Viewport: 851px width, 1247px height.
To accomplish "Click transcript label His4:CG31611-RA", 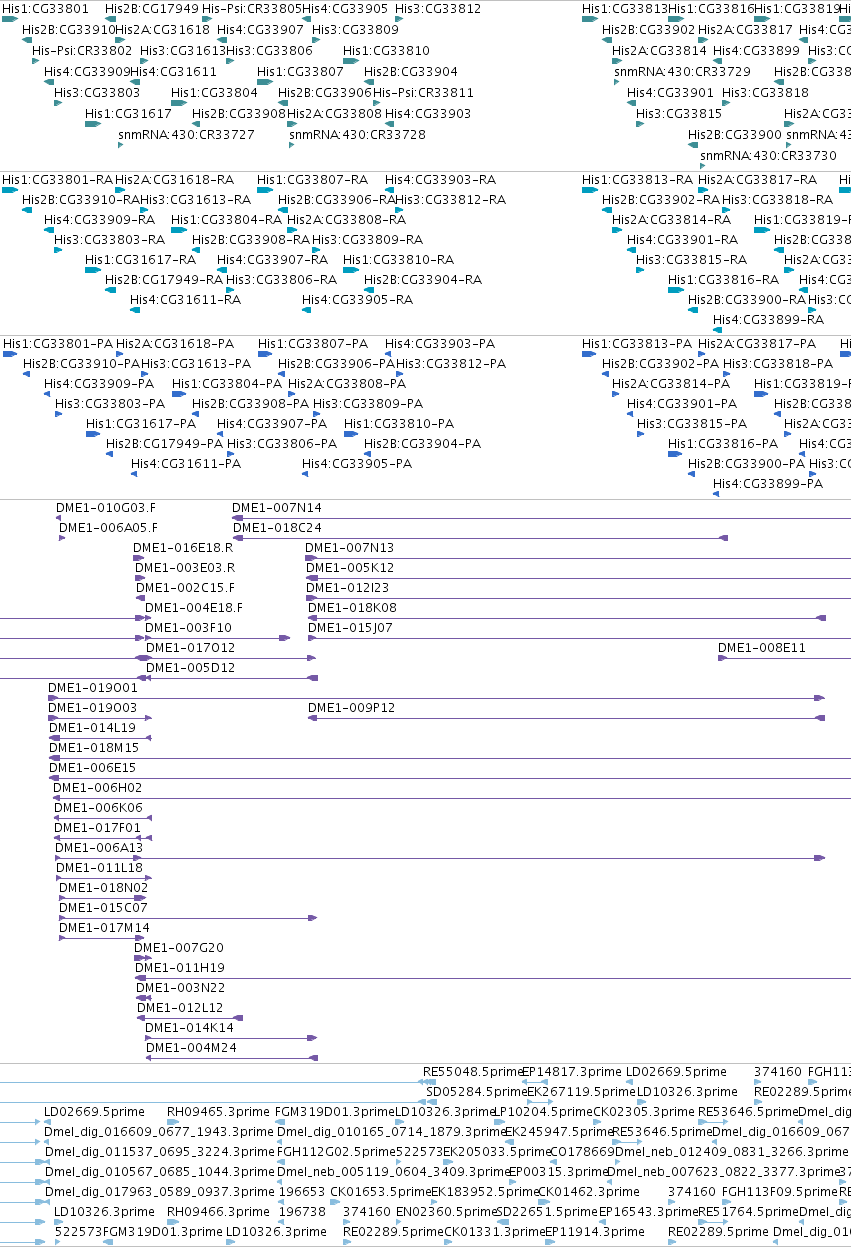I will [x=185, y=300].
